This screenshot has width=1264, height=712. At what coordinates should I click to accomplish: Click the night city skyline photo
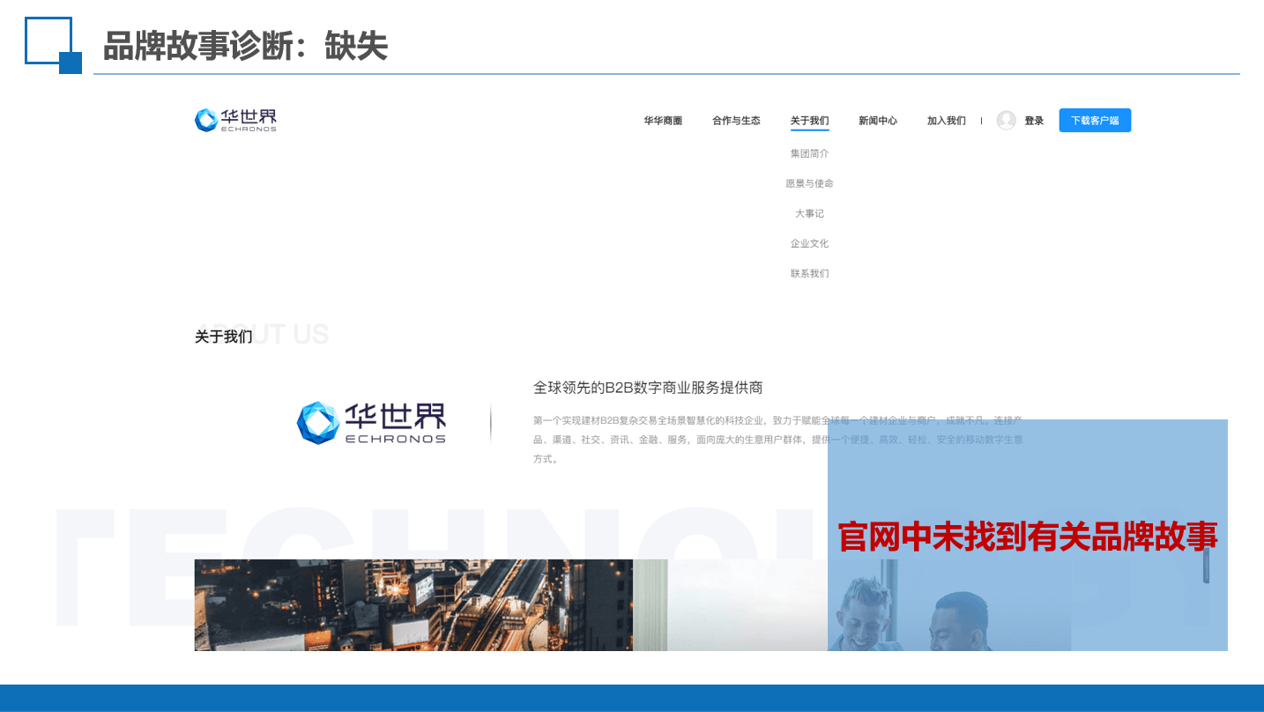click(x=413, y=605)
